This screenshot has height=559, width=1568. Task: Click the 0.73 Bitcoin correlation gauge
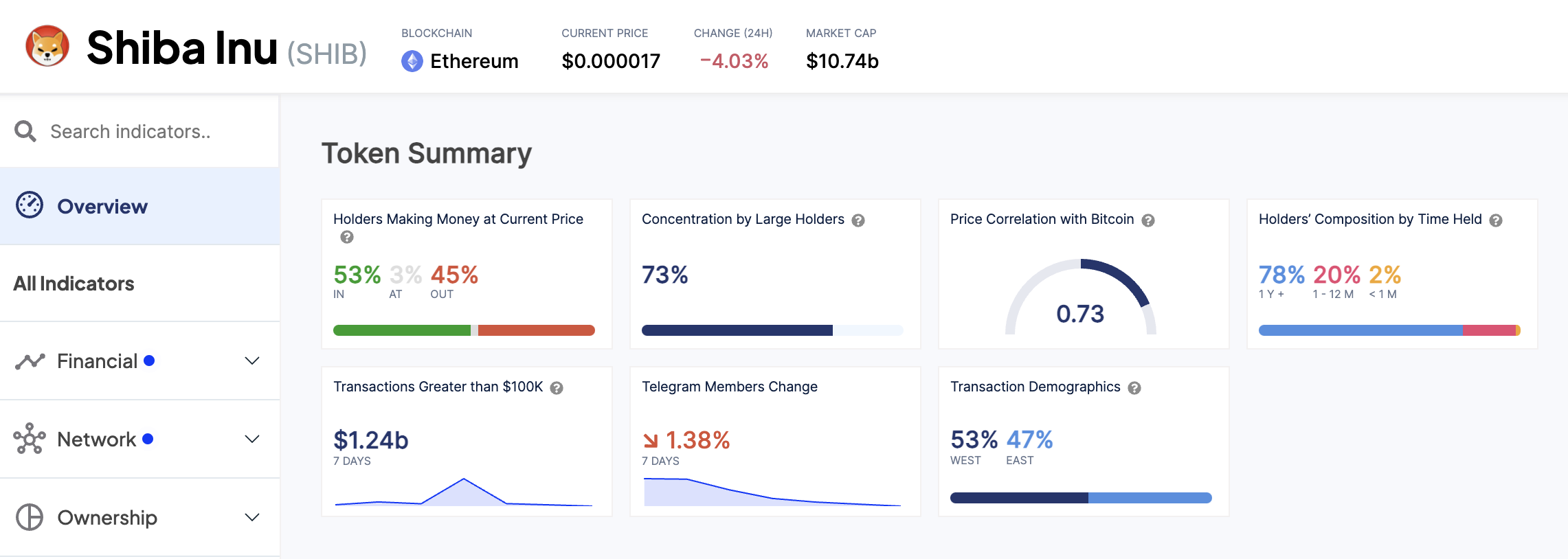[1081, 297]
